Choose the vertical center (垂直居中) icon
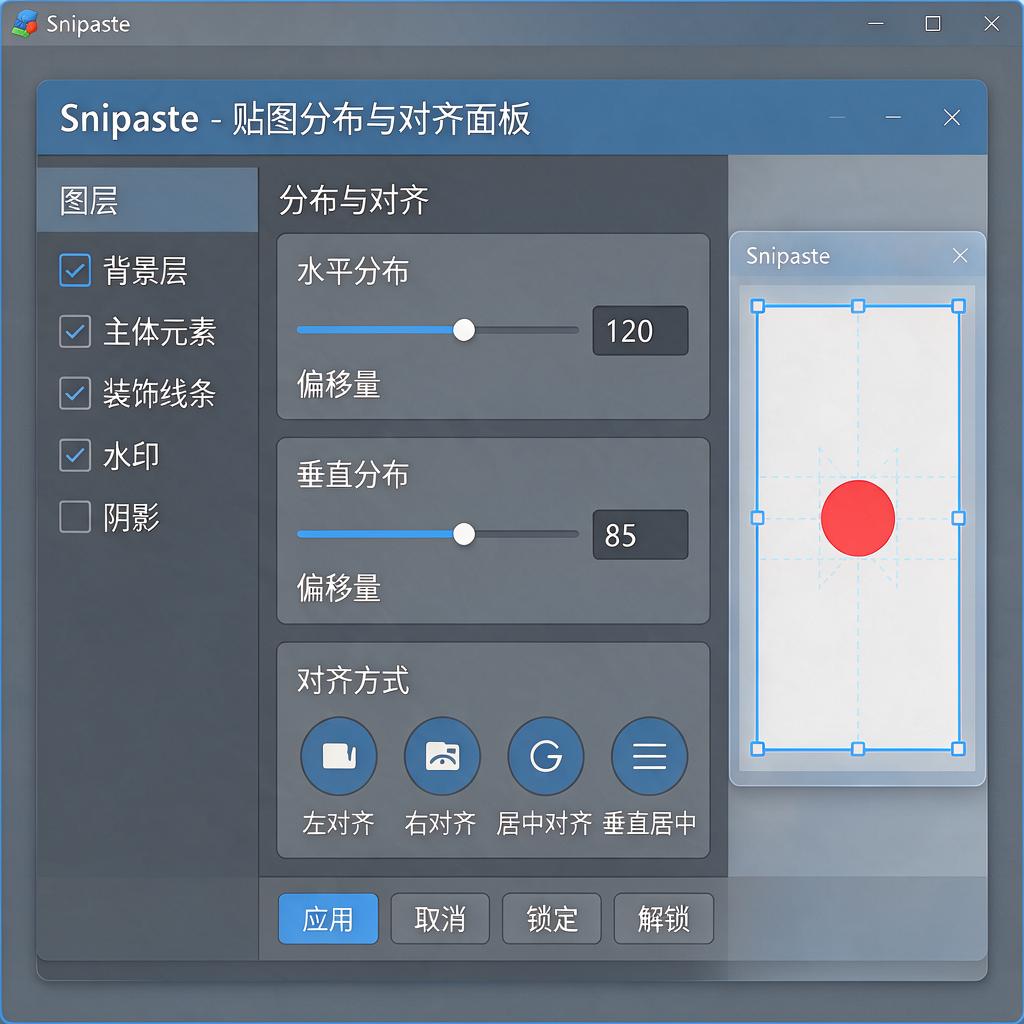 point(649,756)
